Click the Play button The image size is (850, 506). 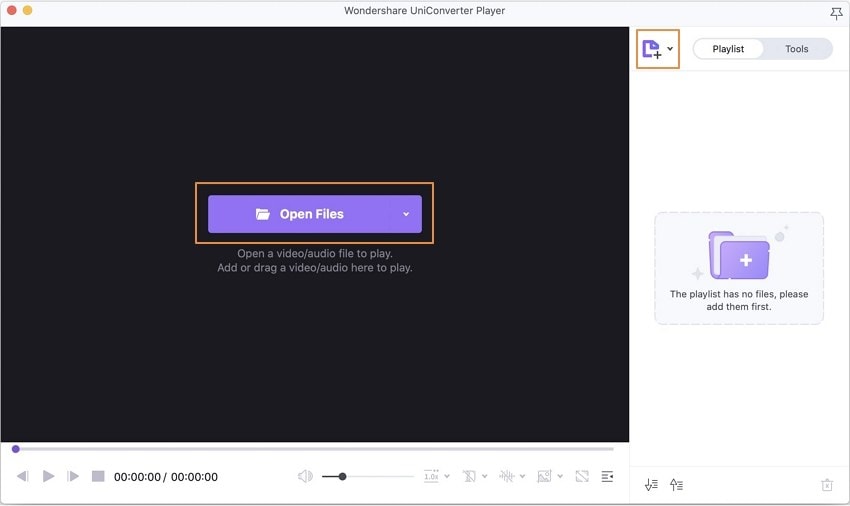pos(48,476)
